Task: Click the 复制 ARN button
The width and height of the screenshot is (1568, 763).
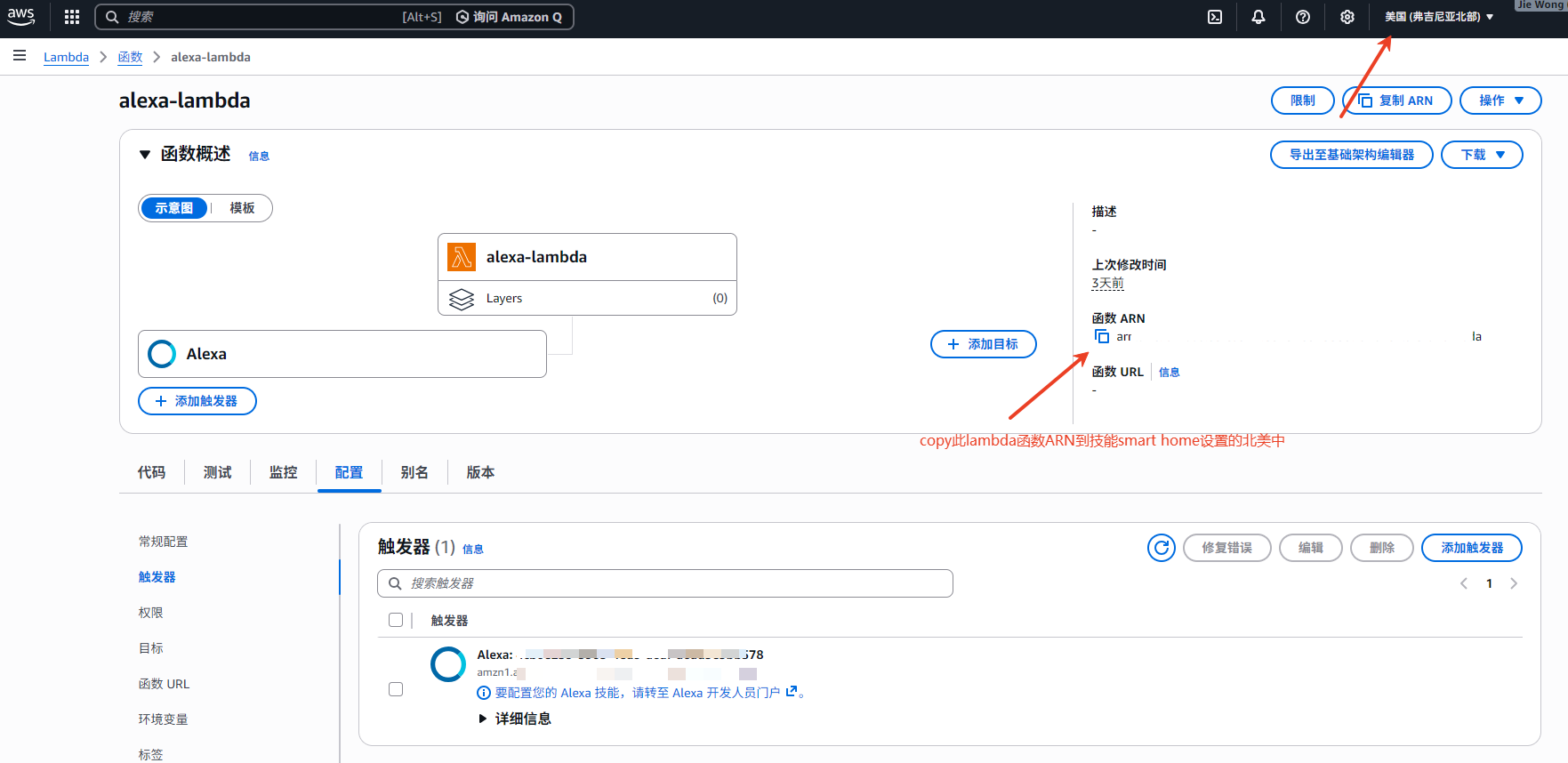Action: point(1397,100)
